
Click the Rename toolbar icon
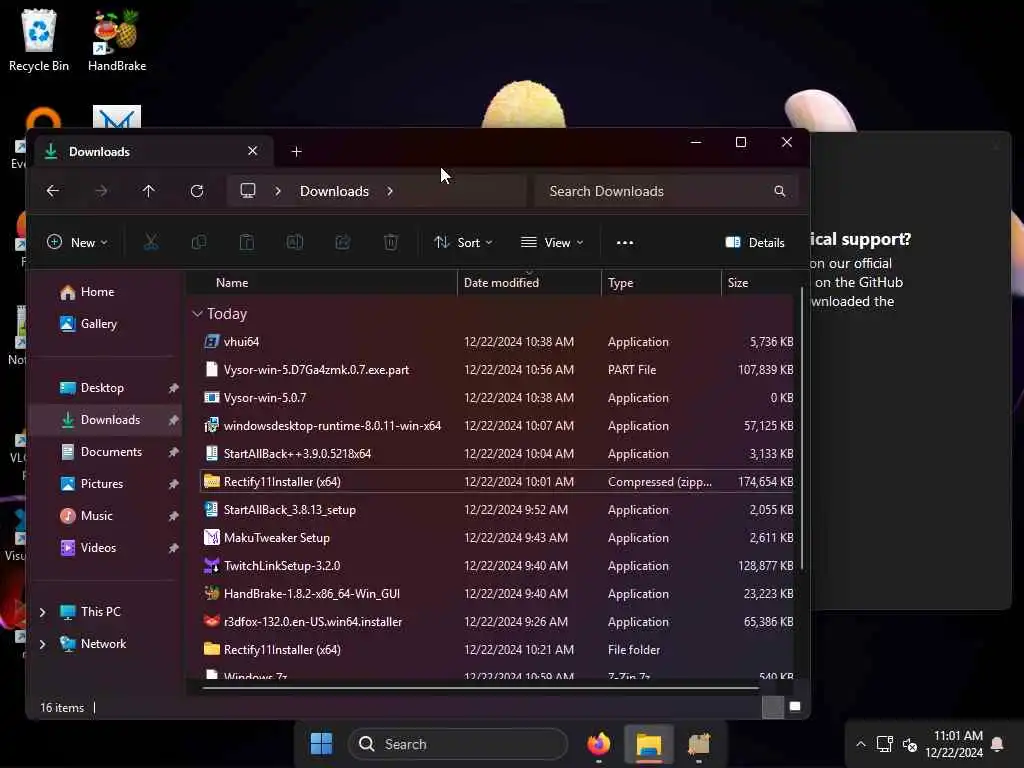(295, 242)
